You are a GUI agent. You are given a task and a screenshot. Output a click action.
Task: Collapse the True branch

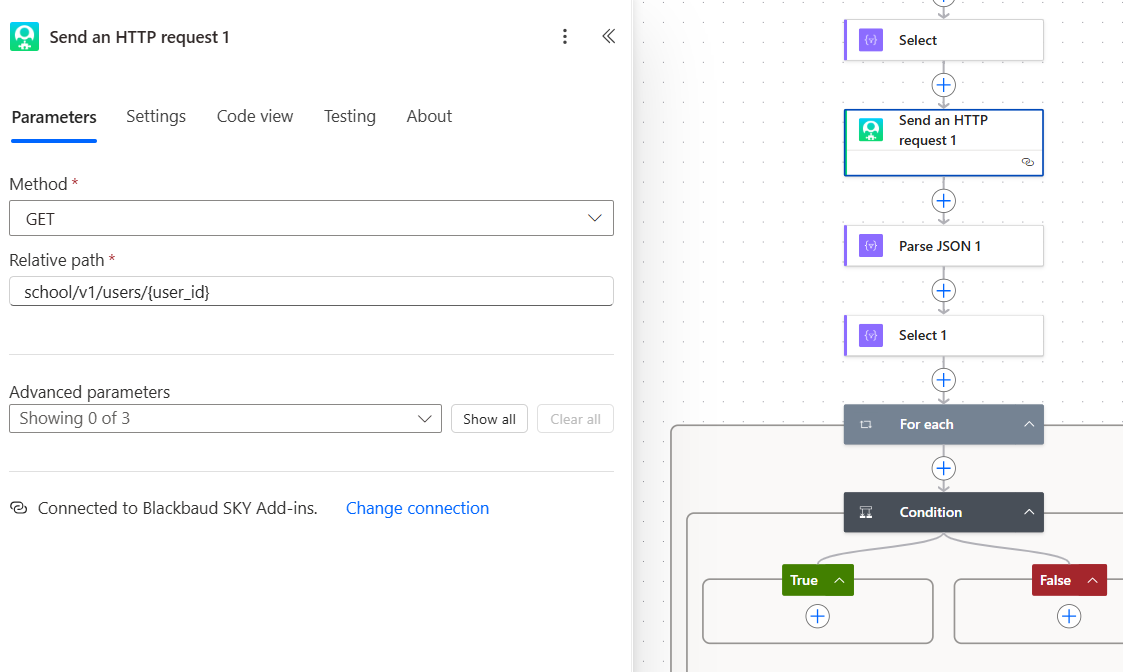point(839,580)
